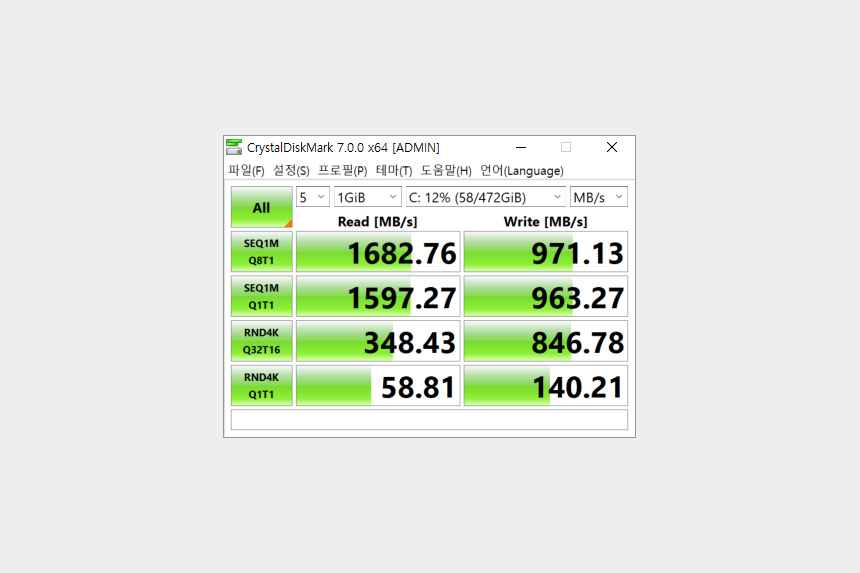Open the 테마(T) menu
860x573 pixels.
[x=394, y=171]
